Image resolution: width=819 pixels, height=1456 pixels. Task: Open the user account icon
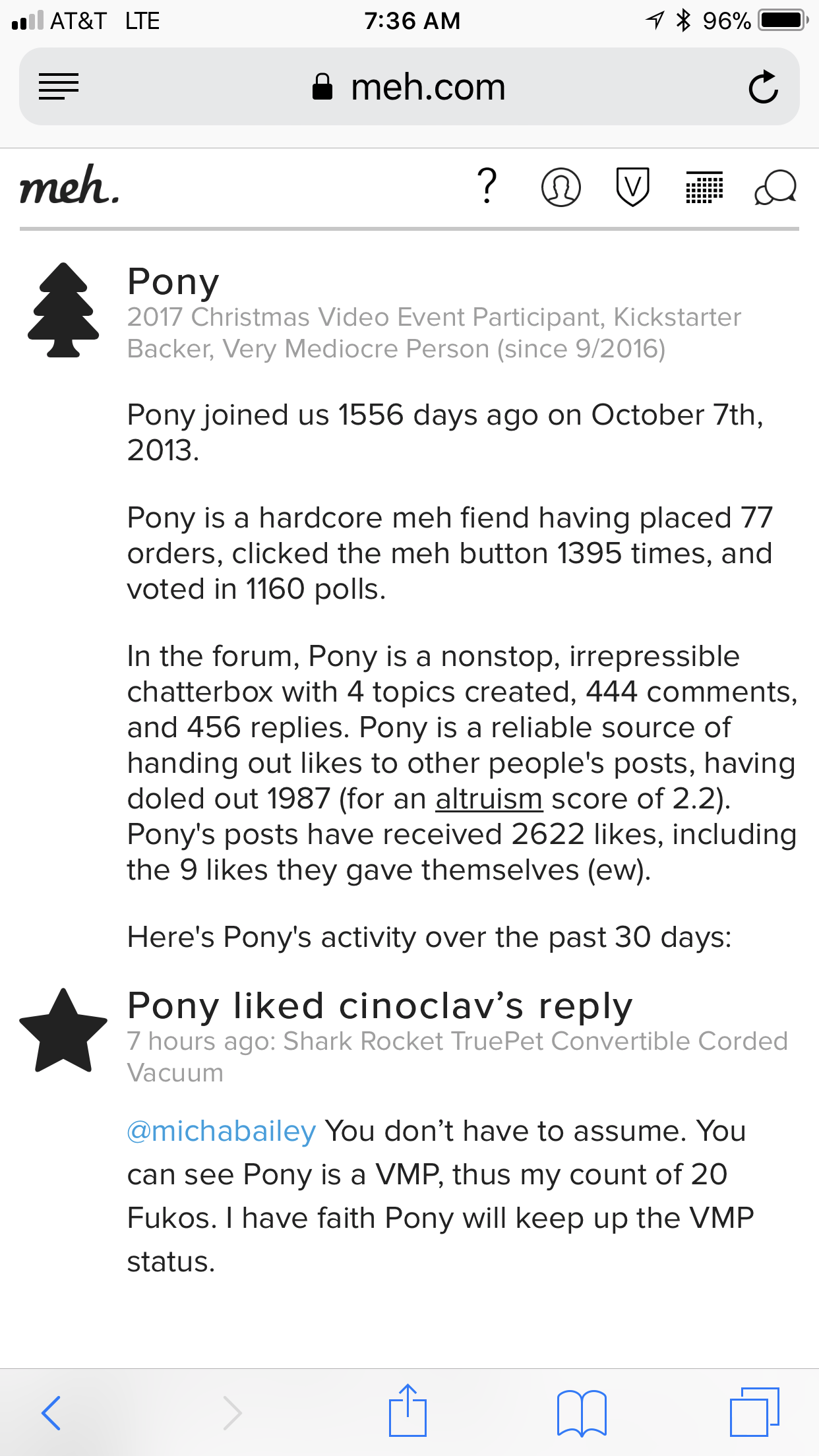click(561, 187)
